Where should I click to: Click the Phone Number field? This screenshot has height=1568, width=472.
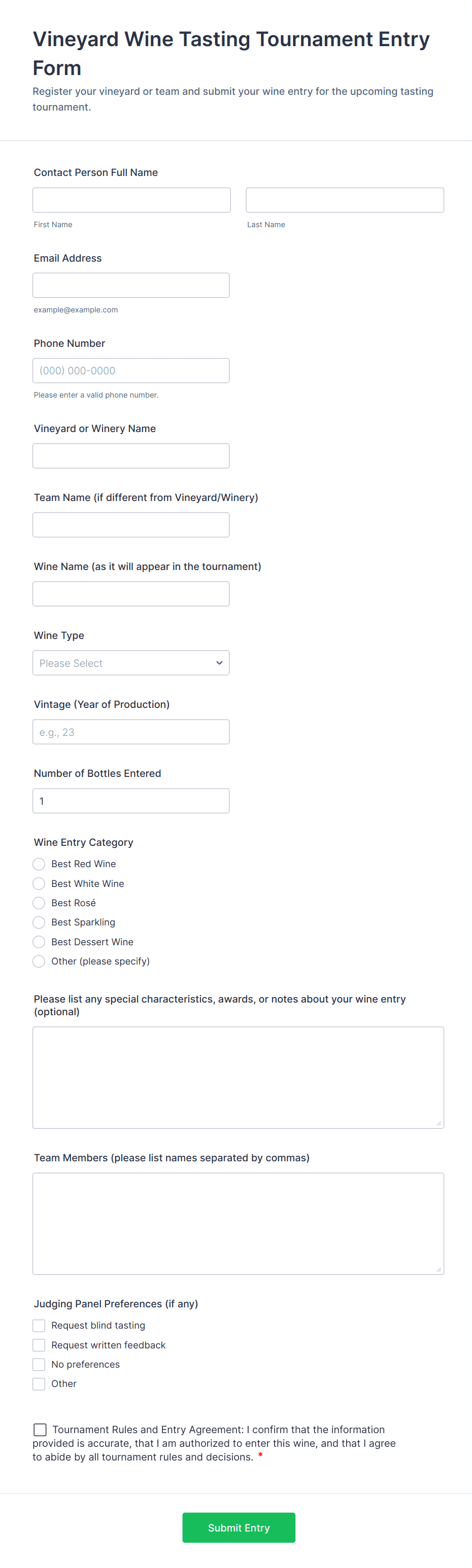point(131,371)
